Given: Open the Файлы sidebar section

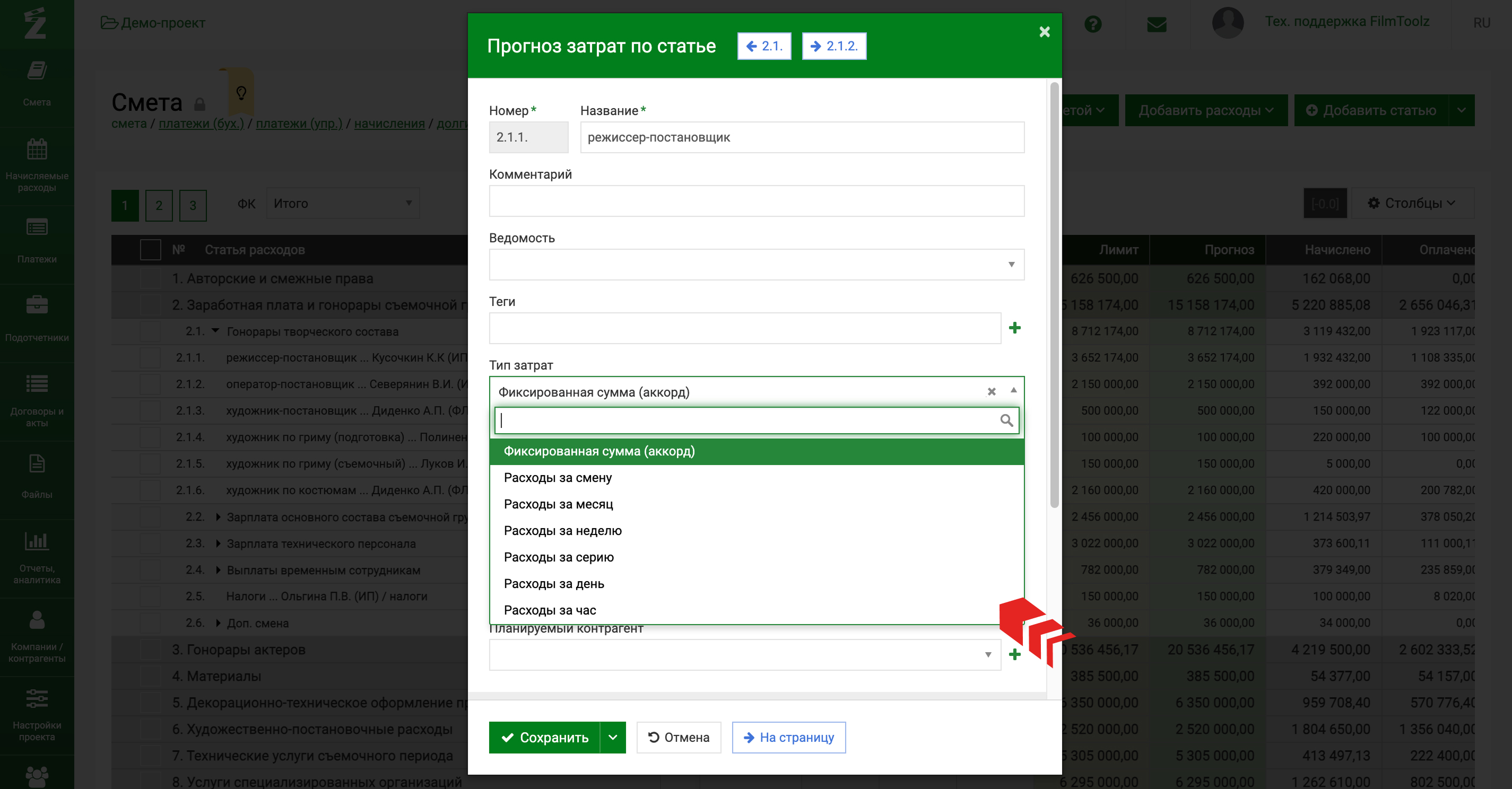Looking at the screenshot, I should (37, 476).
